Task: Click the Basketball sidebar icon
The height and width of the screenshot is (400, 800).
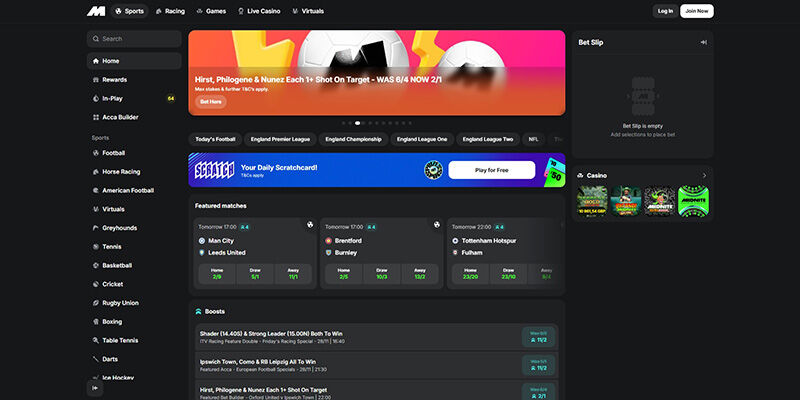Action: tap(96, 265)
